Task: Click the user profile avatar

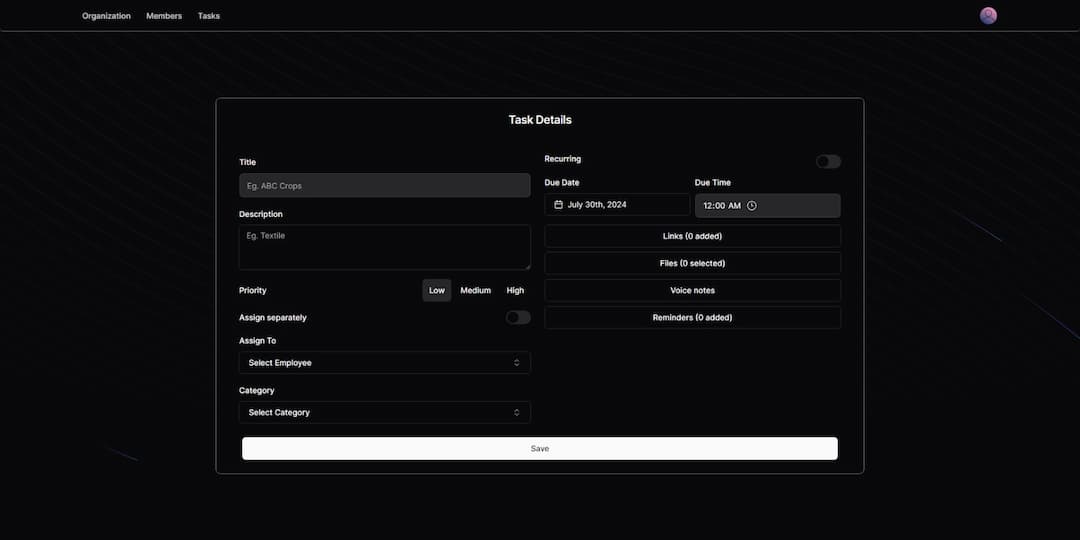Action: coord(988,16)
